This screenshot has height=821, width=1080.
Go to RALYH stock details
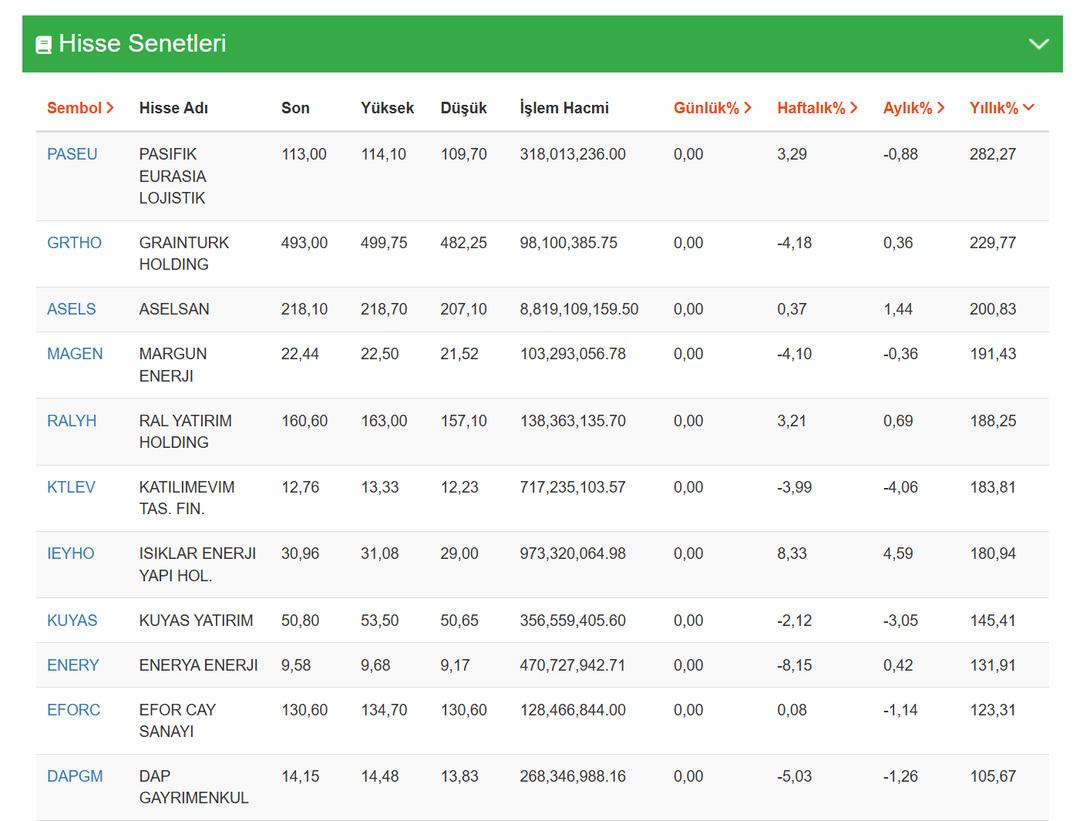pyautogui.click(x=71, y=421)
